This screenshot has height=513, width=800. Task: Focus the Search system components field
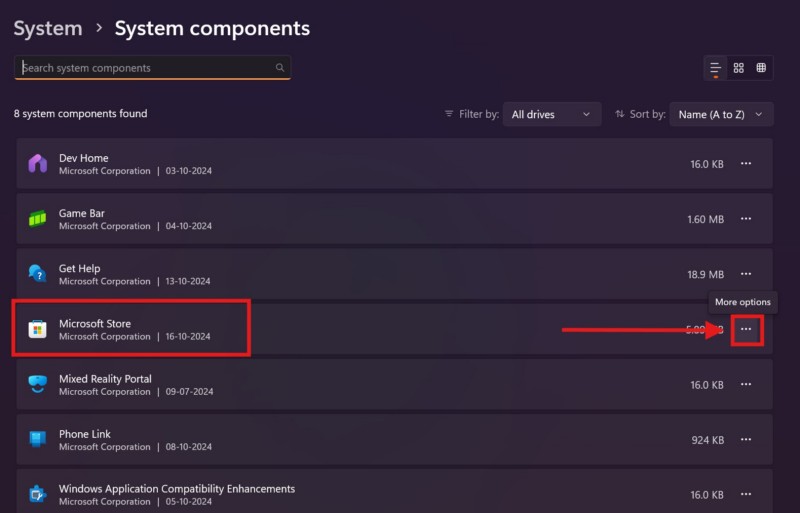[x=145, y=68]
